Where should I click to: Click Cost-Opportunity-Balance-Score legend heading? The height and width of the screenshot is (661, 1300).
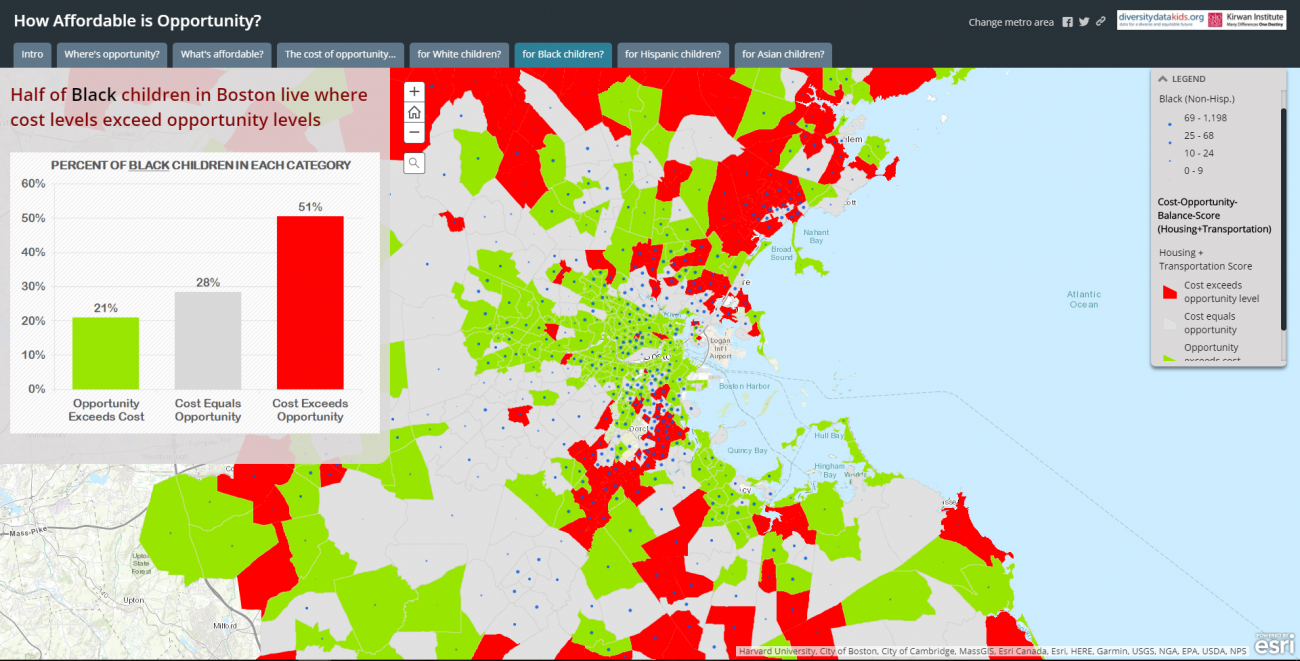pyautogui.click(x=1214, y=215)
